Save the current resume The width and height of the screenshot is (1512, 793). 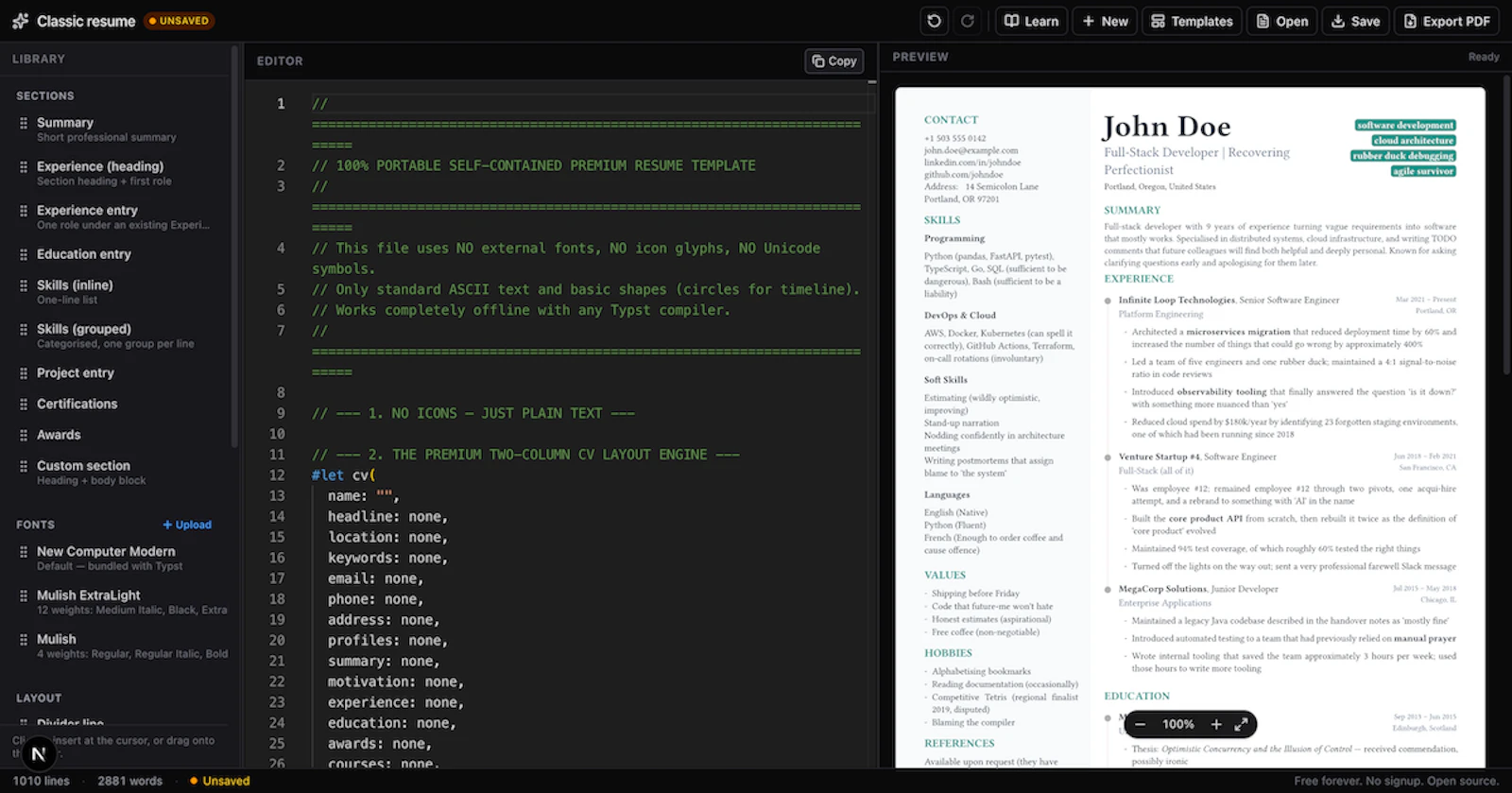[1355, 21]
